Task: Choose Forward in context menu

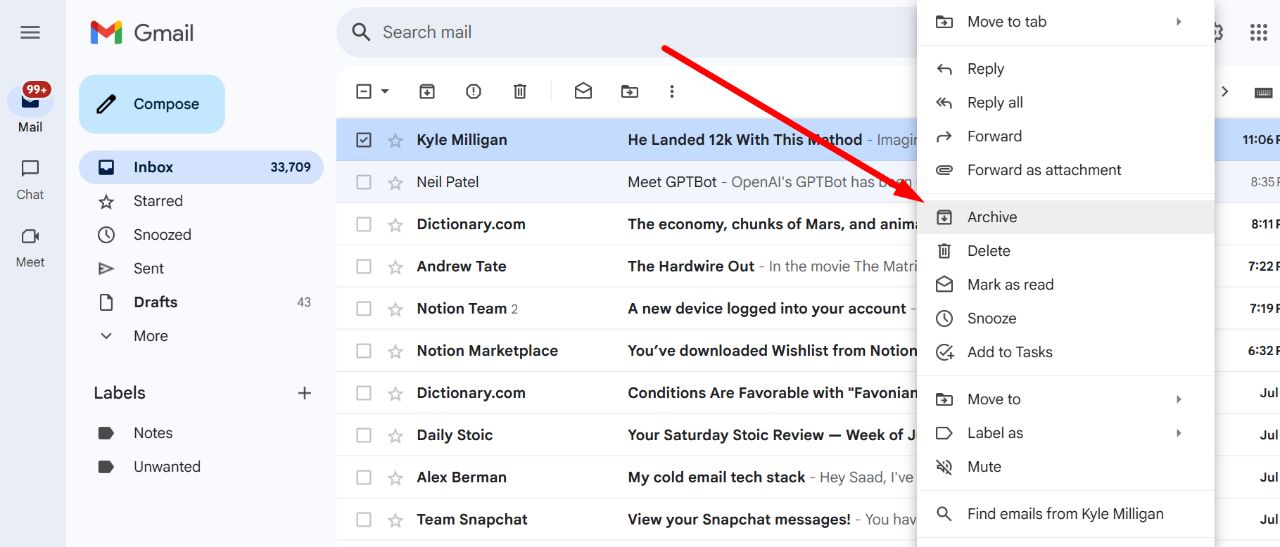Action: click(1066, 136)
